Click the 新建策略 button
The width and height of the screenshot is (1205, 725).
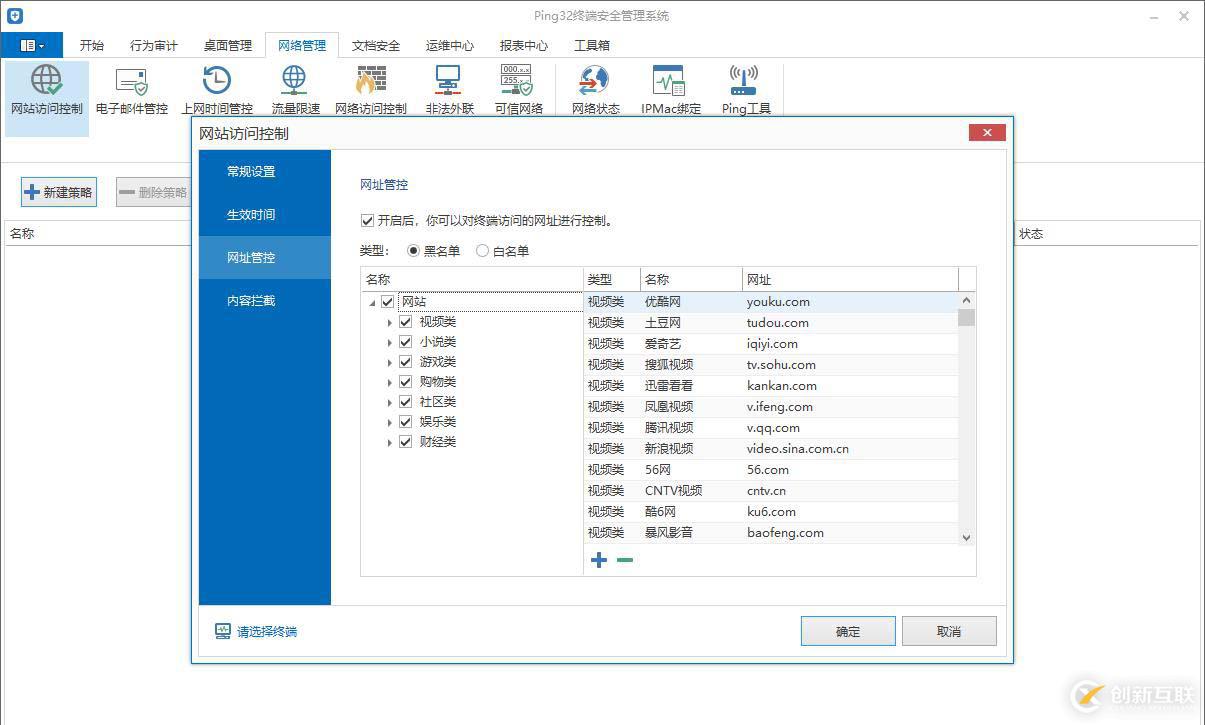59,193
